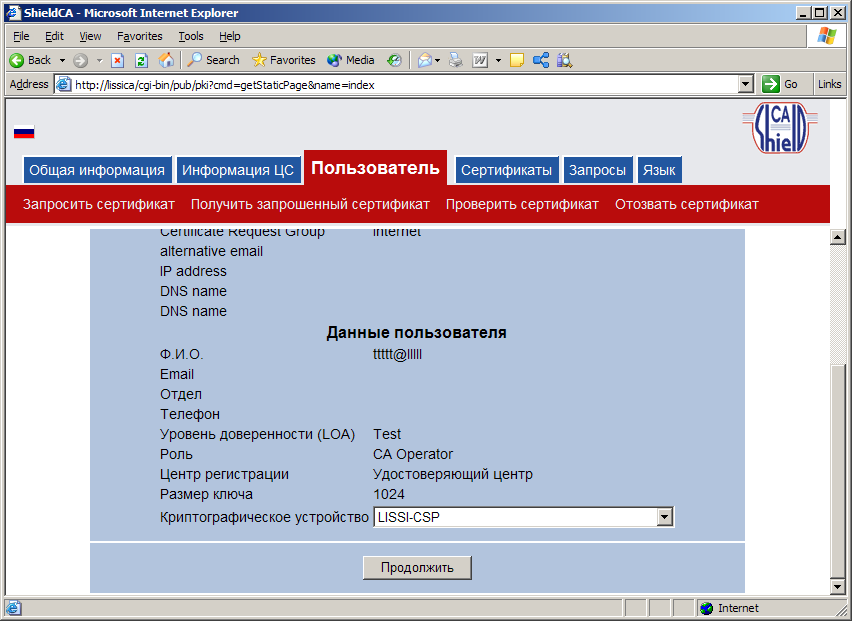Viewport: 852px width, 621px height.
Task: Expand the Криптографическое устройство dropdown
Action: 664,517
